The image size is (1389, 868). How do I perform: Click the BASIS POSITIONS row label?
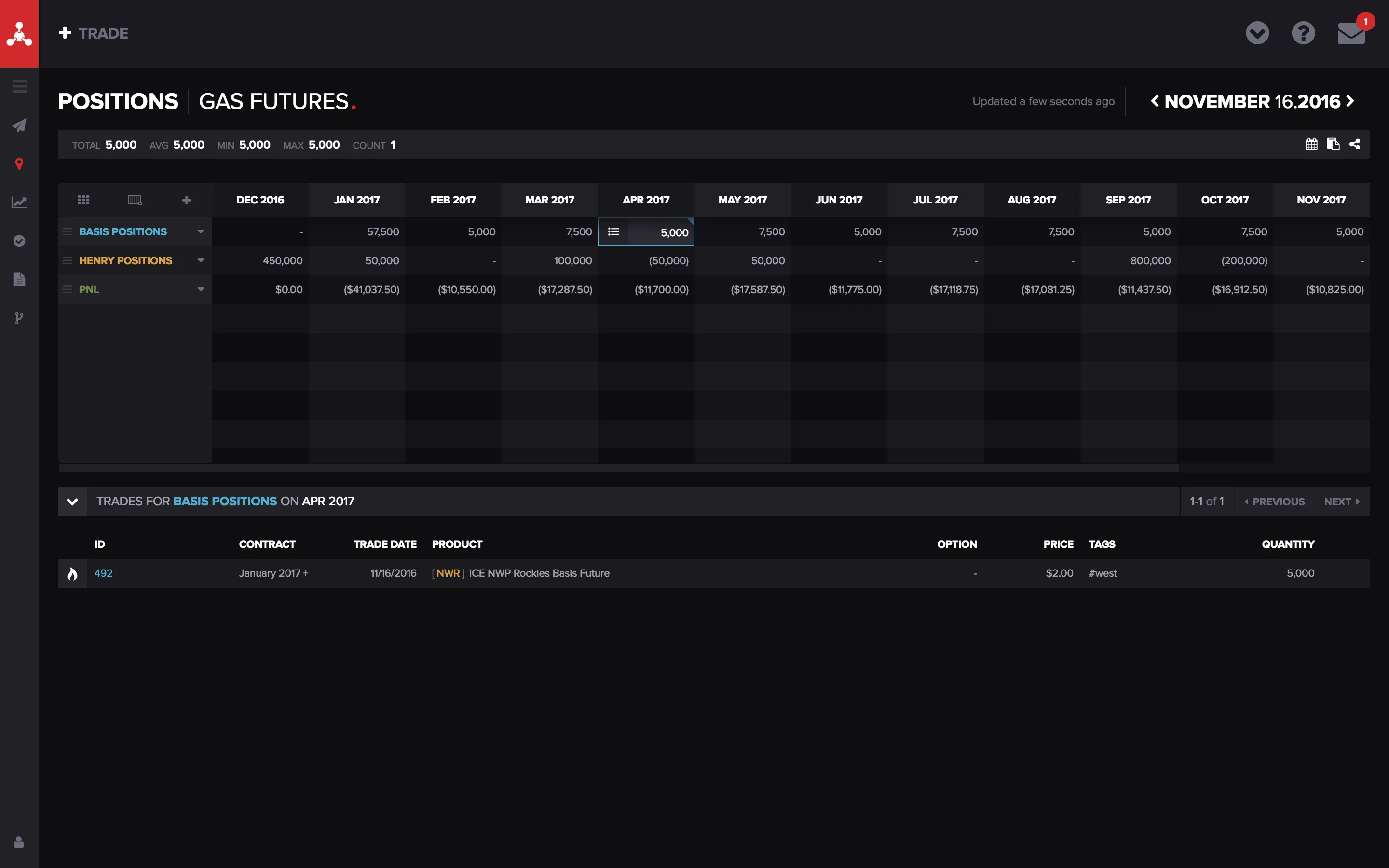coord(123,231)
